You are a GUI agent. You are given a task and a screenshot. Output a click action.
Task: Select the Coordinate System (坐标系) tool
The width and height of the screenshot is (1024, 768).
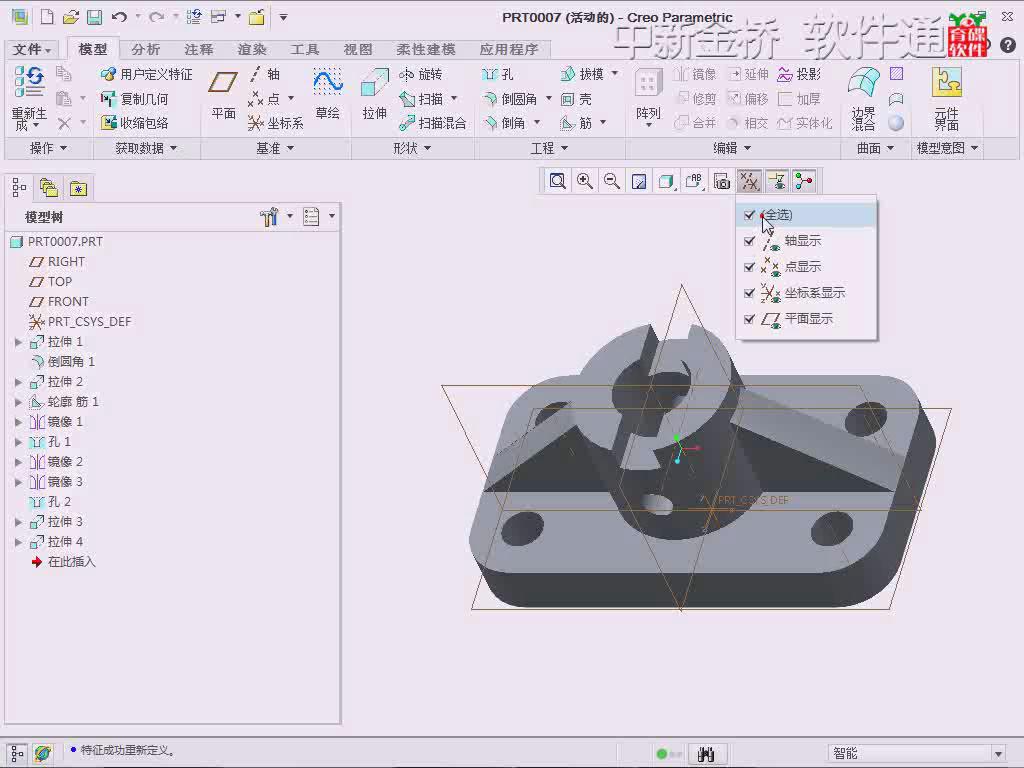point(276,123)
